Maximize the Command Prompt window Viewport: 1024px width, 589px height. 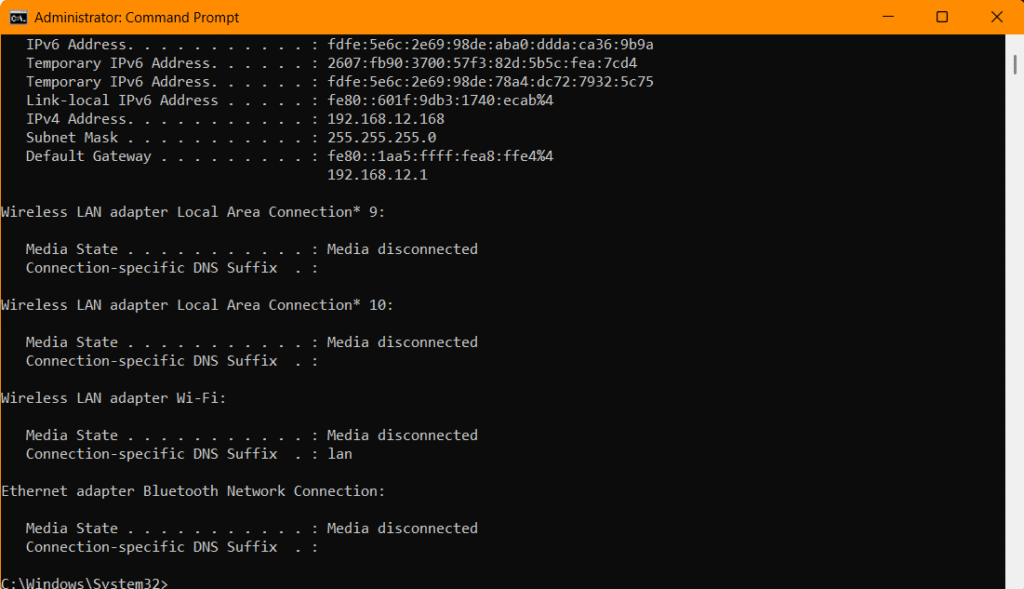click(x=942, y=17)
